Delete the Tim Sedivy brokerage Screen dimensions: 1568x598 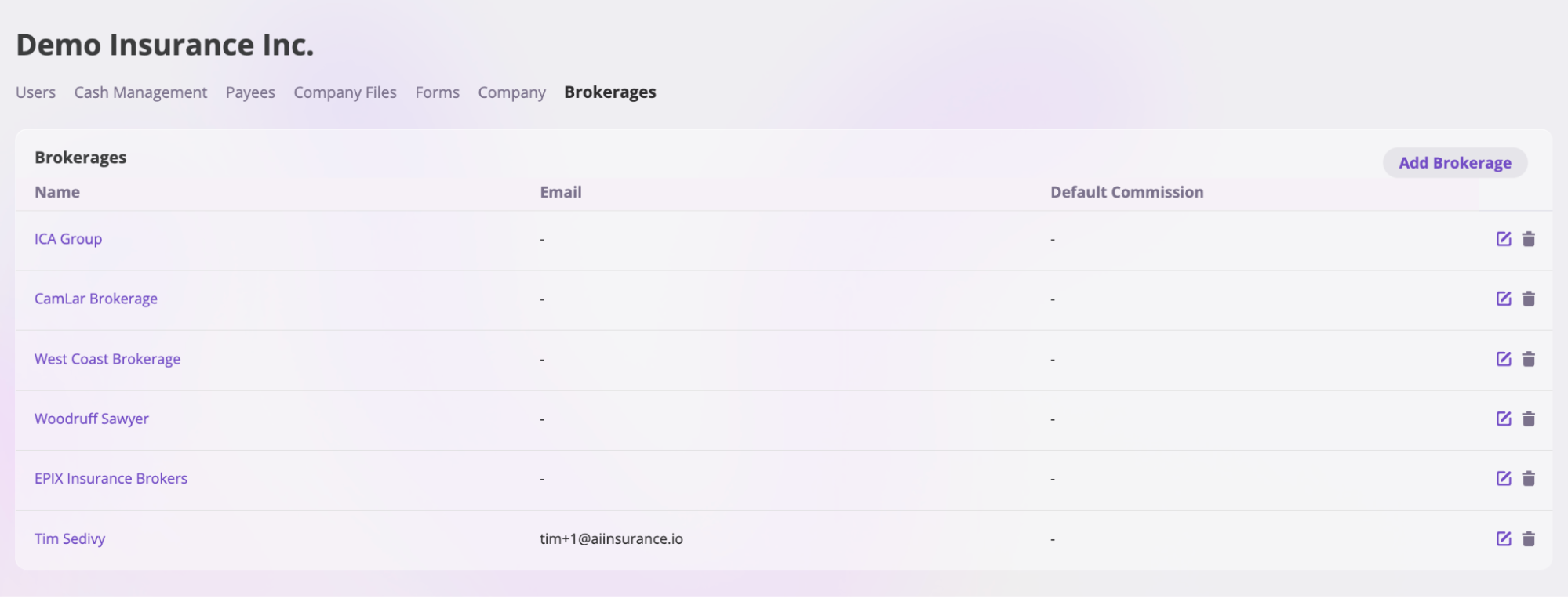tap(1528, 538)
